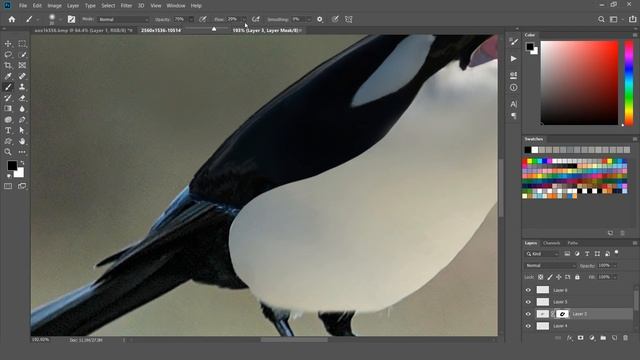Select the Frame tool
This screenshot has width=640, height=360.
click(22, 65)
